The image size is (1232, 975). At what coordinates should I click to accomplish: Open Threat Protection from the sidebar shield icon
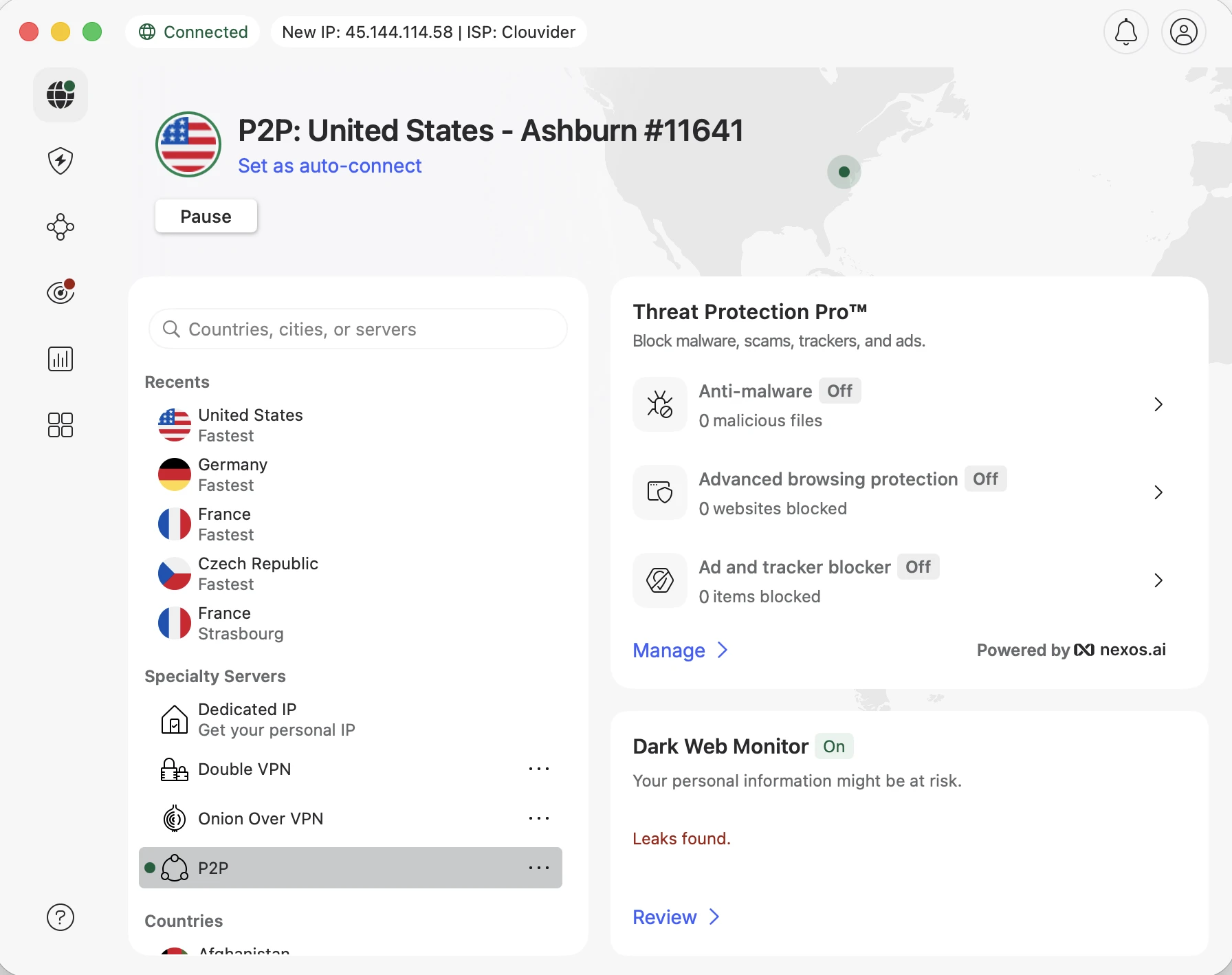point(60,161)
